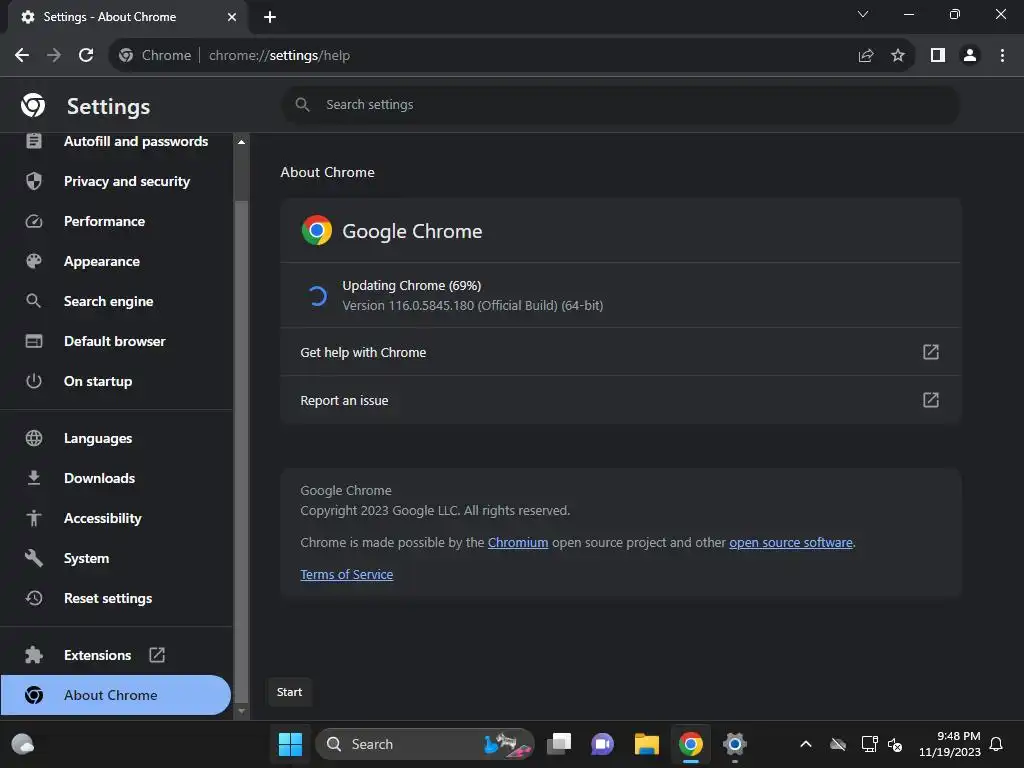Open Task View on the taskbar
The image size is (1024, 768).
pos(559,744)
